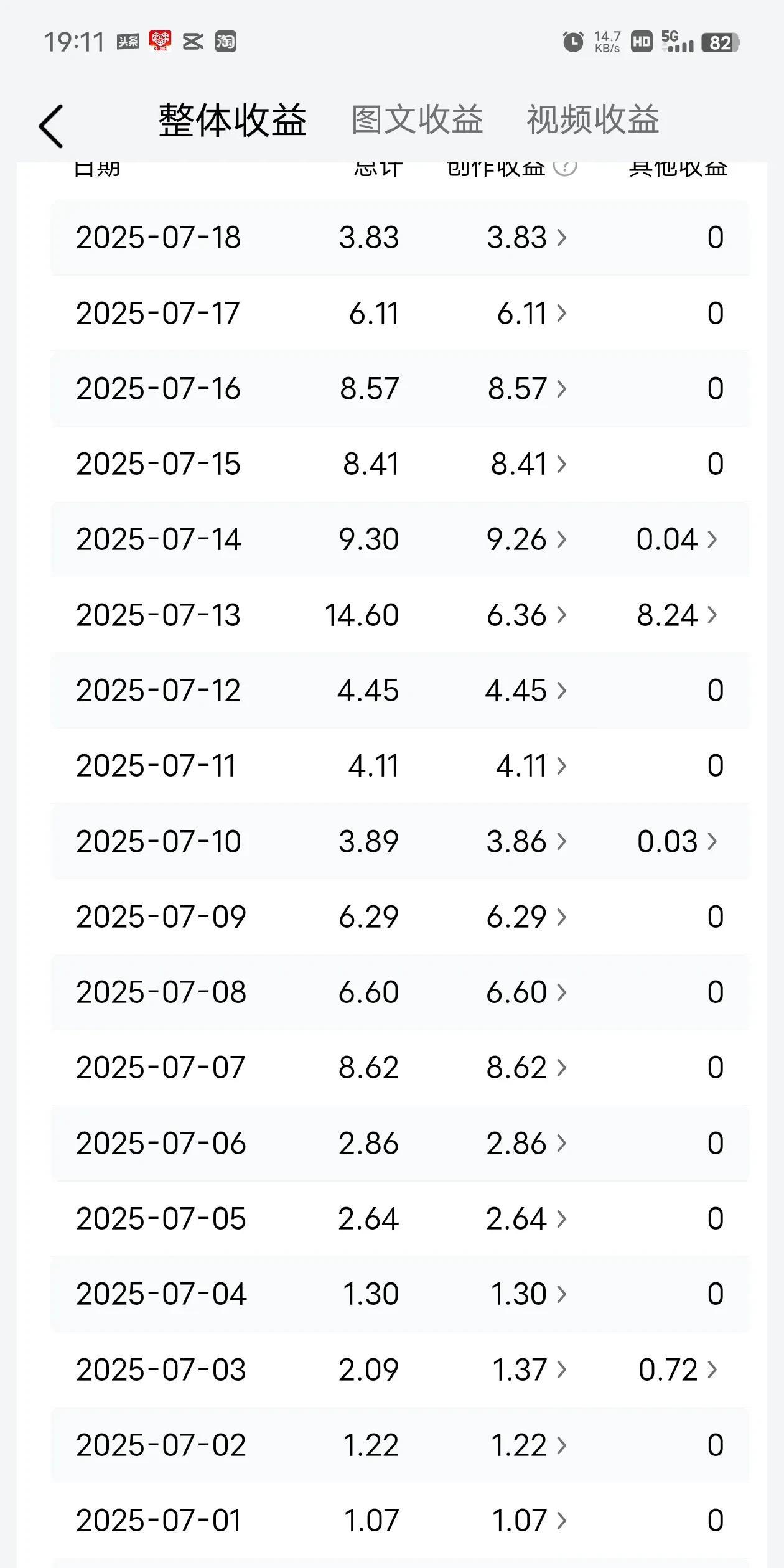
Task: Tap the creation income help icon
Action: (x=565, y=166)
